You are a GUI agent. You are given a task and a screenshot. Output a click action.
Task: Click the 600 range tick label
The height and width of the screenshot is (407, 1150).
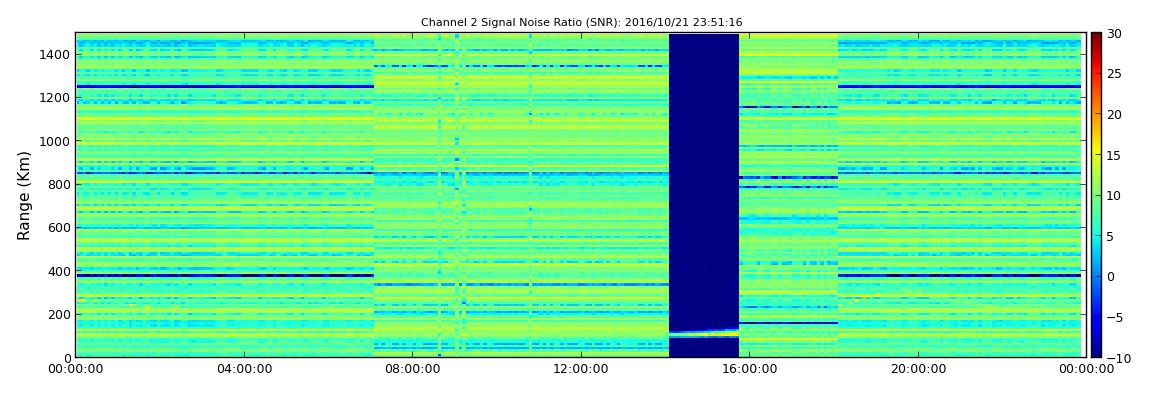tap(59, 227)
